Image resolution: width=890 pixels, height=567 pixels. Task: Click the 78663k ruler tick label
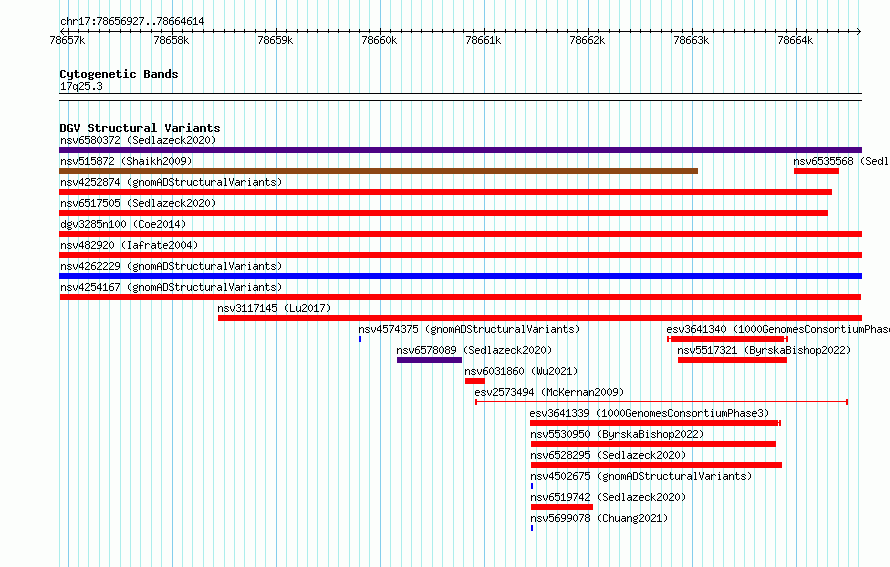click(x=691, y=40)
